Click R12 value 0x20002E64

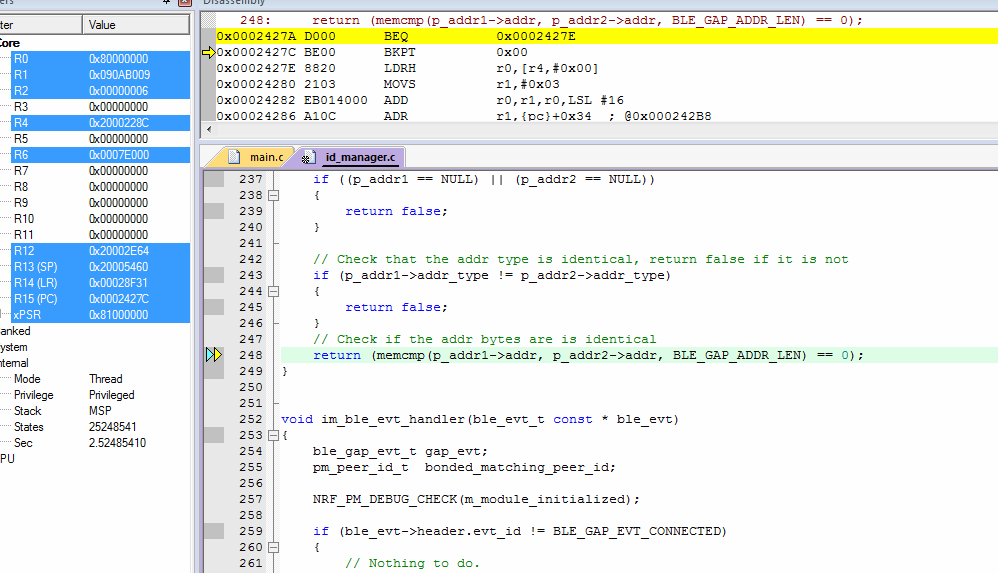[118, 251]
